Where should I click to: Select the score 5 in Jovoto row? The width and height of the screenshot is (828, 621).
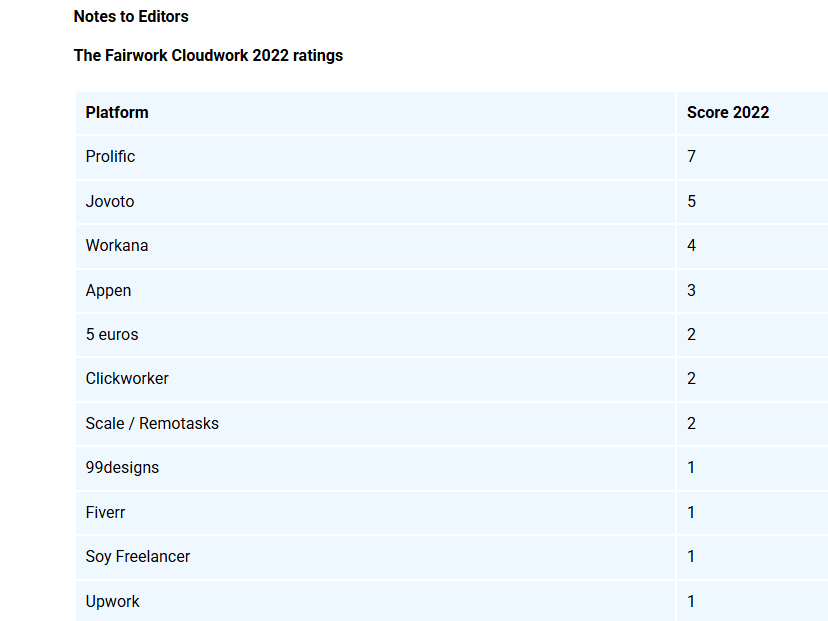coord(691,201)
